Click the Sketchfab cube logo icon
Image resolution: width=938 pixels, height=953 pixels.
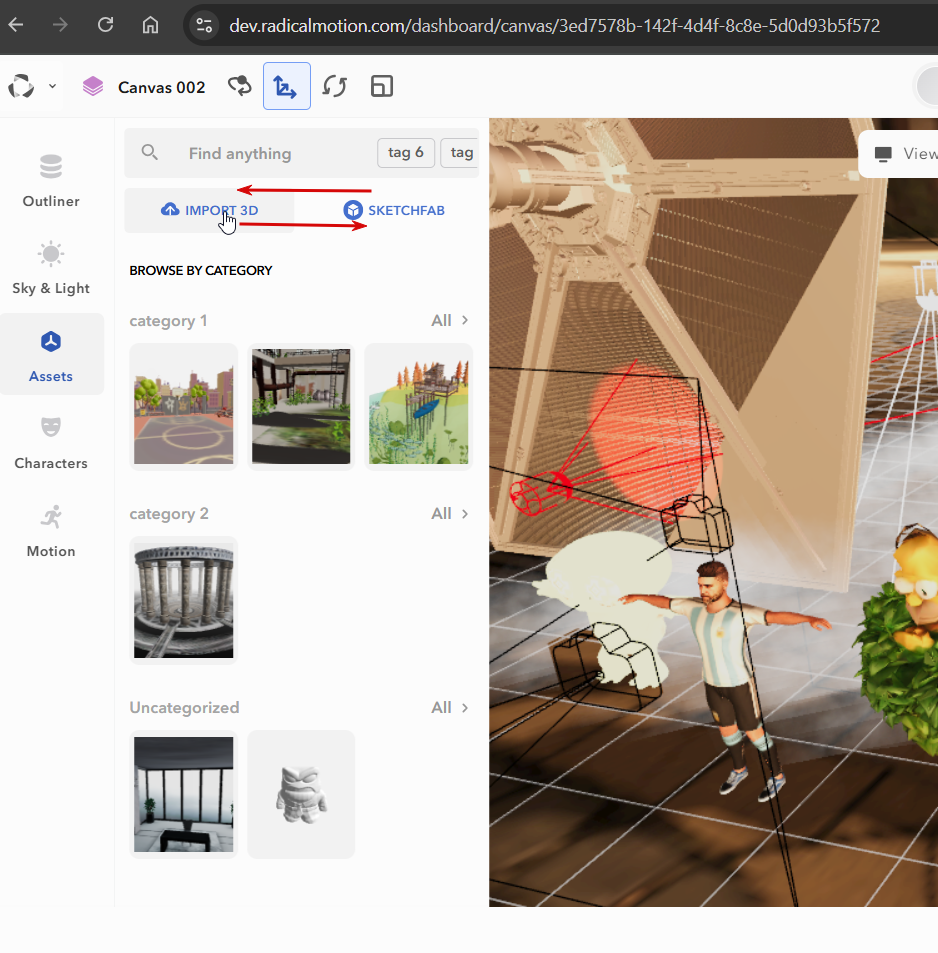coord(353,210)
